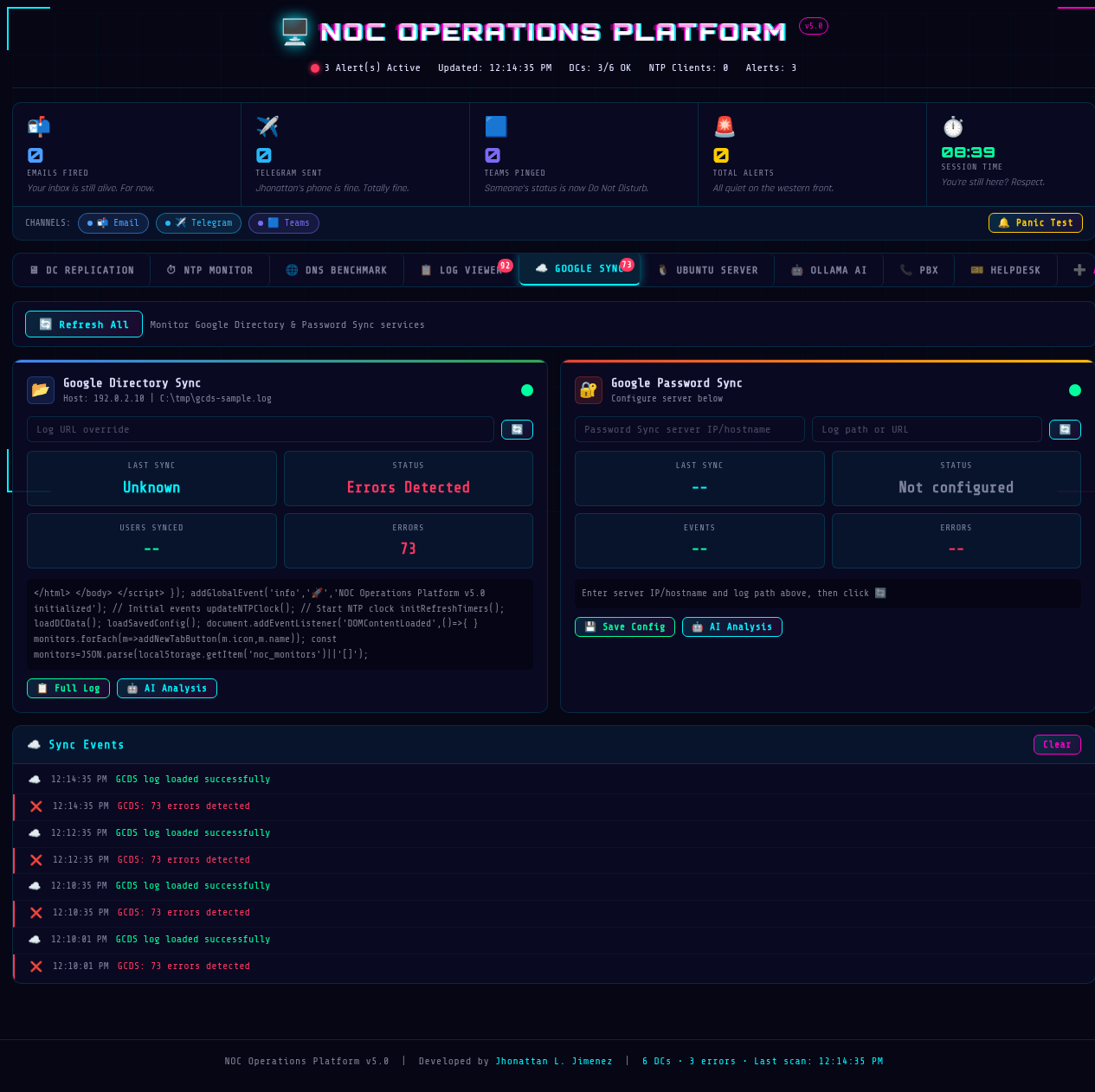This screenshot has height=1092, width=1095.
Task: Run AI Analysis on Directory Sync
Action: 167,689
